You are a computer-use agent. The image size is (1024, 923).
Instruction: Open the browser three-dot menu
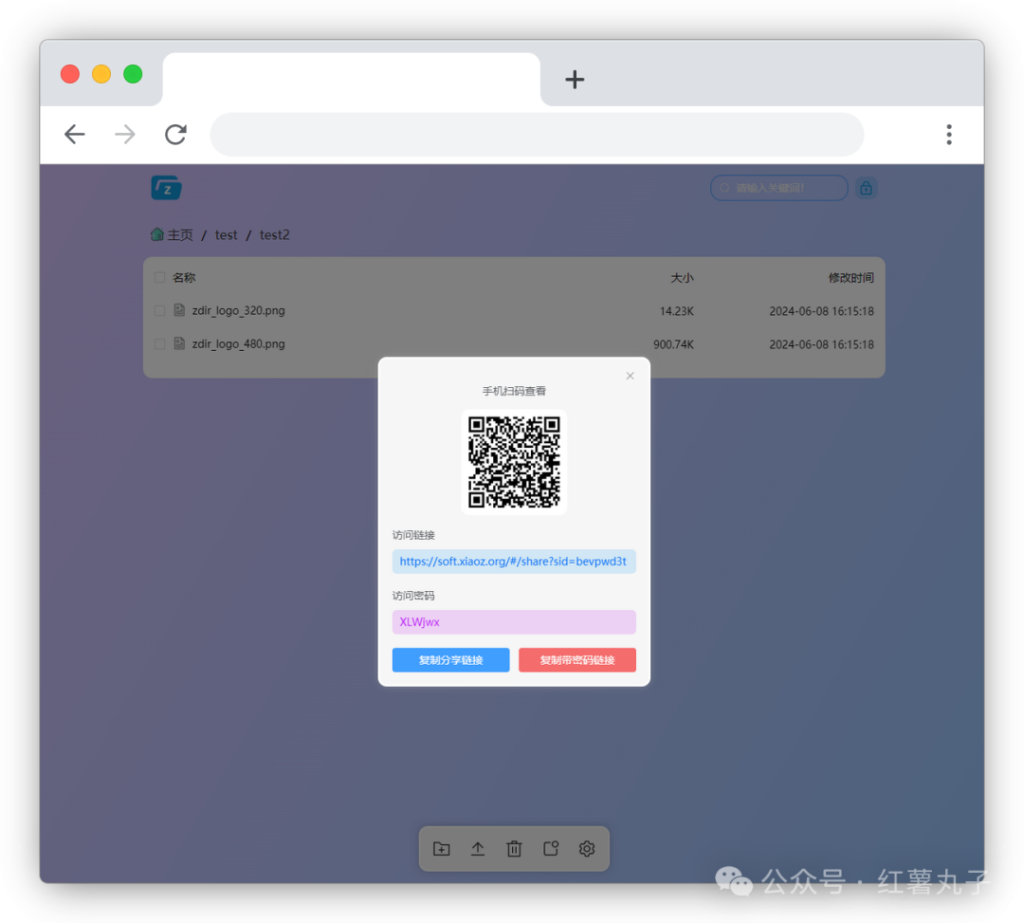coord(948,134)
